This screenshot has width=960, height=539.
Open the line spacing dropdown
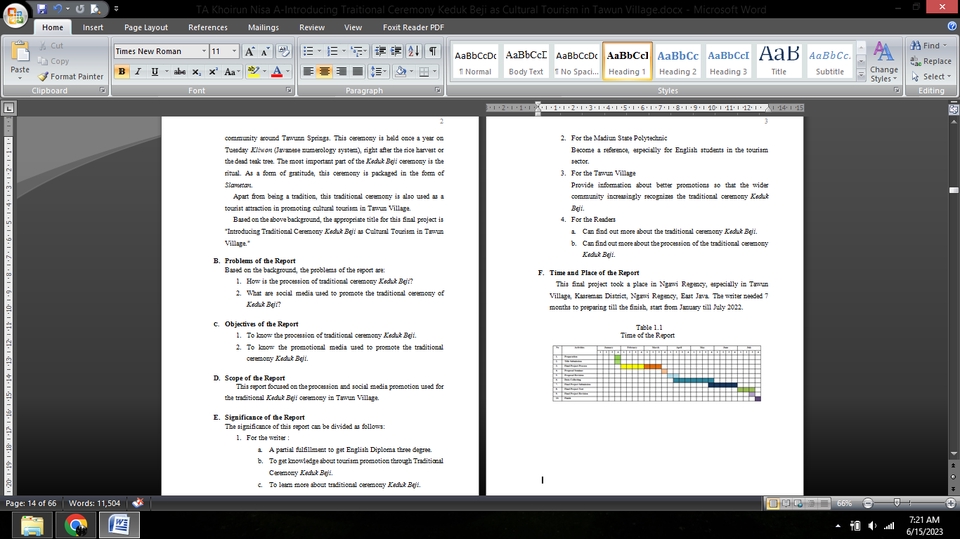click(x=379, y=72)
